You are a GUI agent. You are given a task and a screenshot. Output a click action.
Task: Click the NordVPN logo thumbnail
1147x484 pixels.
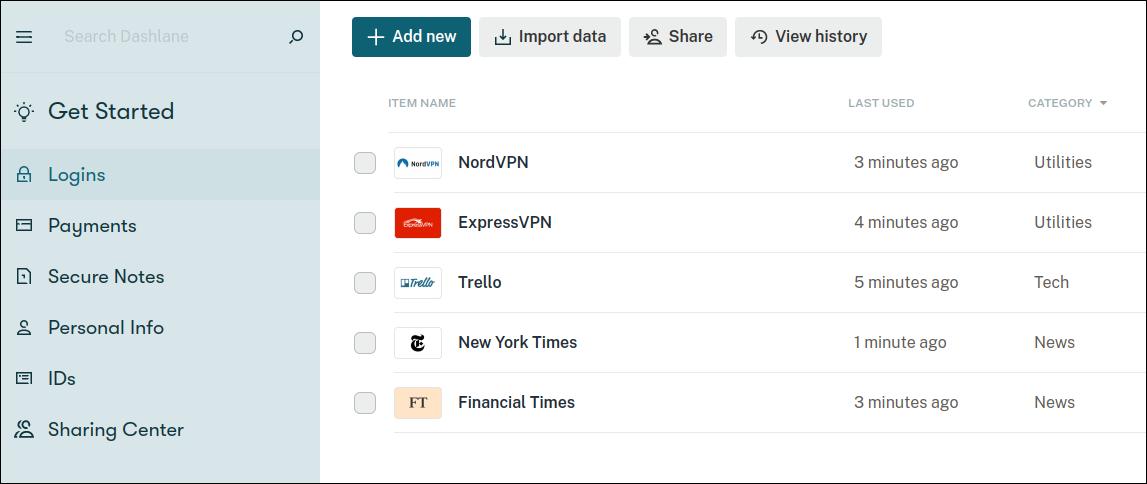coord(418,163)
